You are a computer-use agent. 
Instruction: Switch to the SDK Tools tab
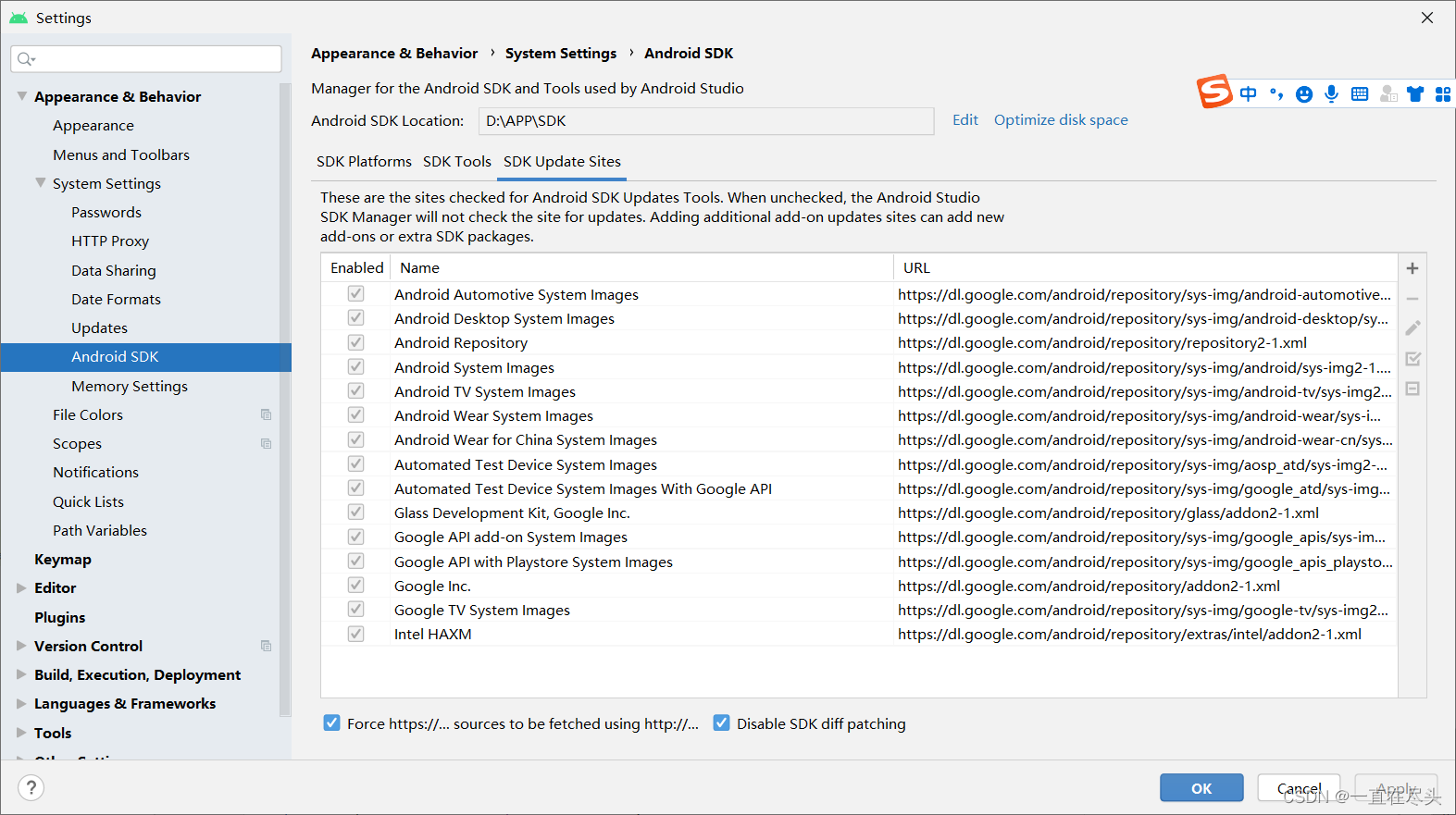(x=457, y=162)
